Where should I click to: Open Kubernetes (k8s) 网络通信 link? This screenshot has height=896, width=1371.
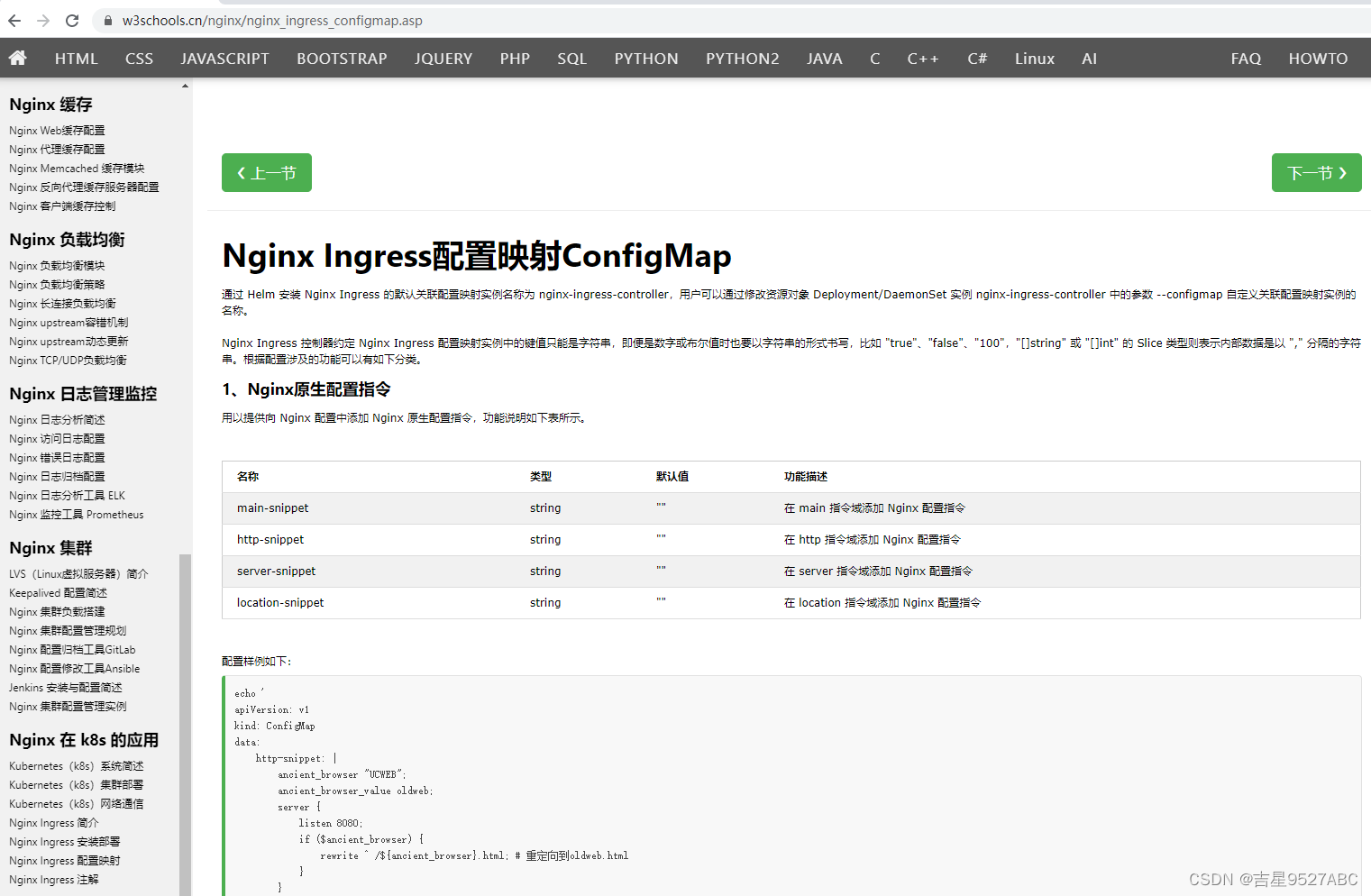pos(77,804)
